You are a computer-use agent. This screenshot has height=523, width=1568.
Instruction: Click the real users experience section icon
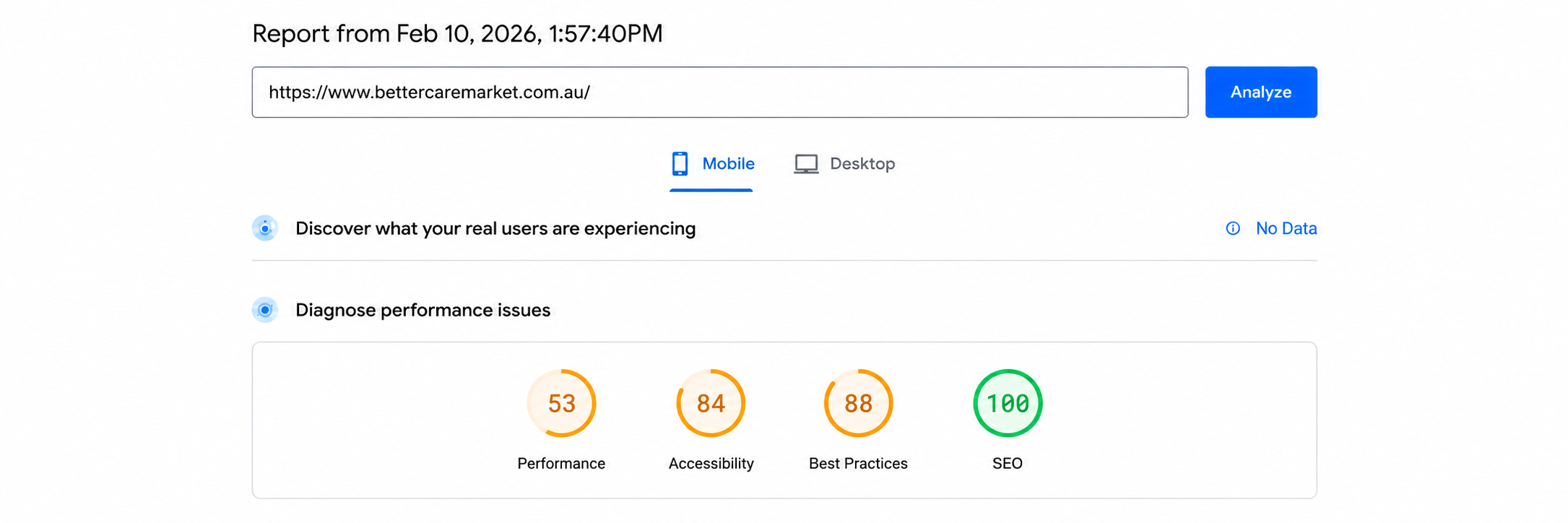point(265,228)
